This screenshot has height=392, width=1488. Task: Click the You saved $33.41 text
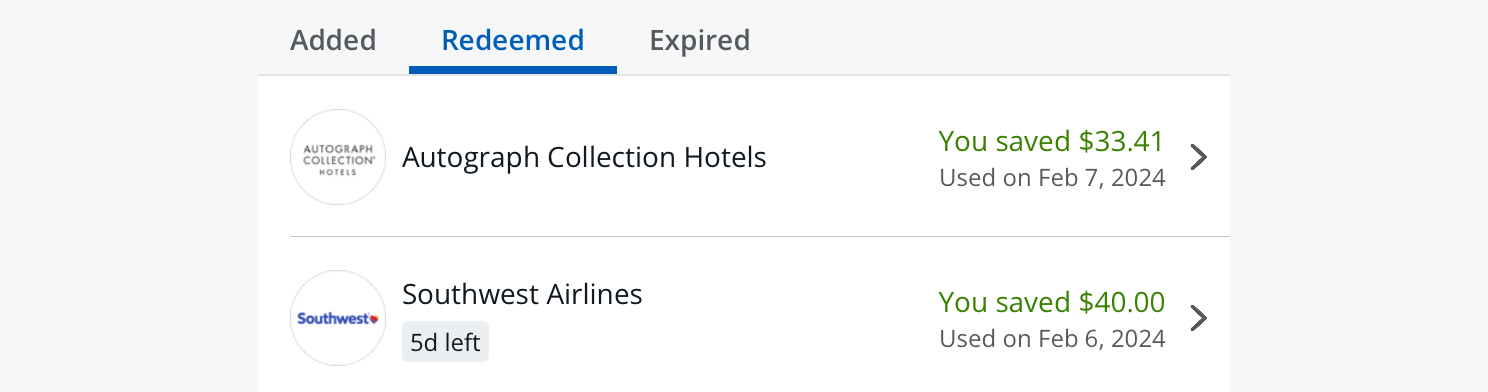tap(1051, 141)
